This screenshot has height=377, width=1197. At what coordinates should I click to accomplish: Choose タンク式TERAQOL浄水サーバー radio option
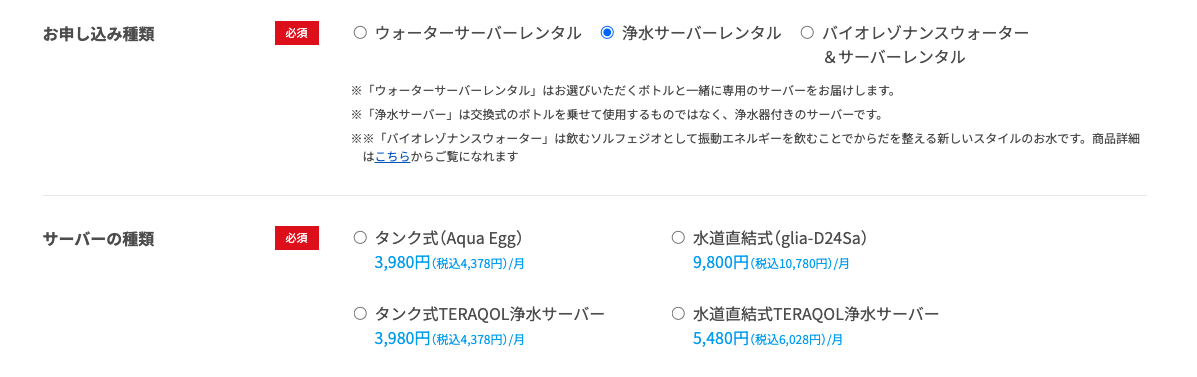click(x=360, y=314)
